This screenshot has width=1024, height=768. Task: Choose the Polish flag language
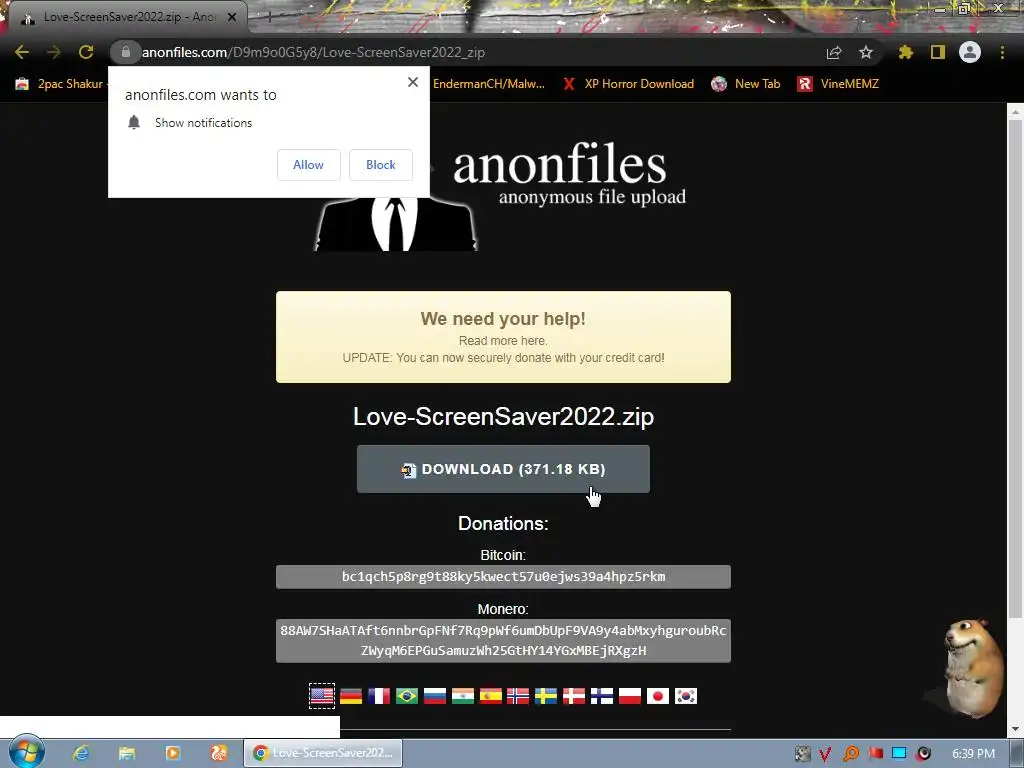coord(630,696)
